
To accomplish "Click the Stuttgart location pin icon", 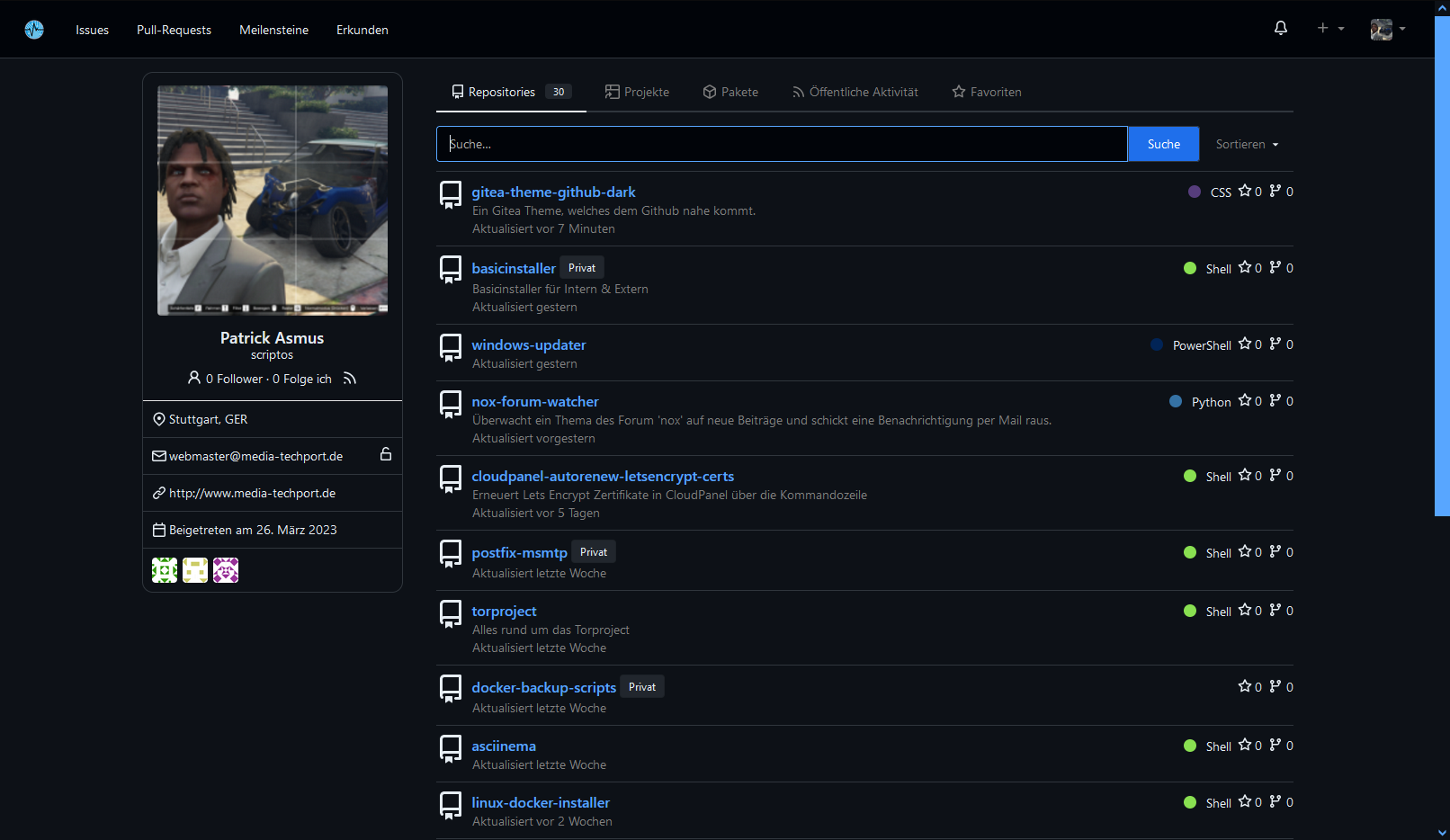I will (x=159, y=419).
